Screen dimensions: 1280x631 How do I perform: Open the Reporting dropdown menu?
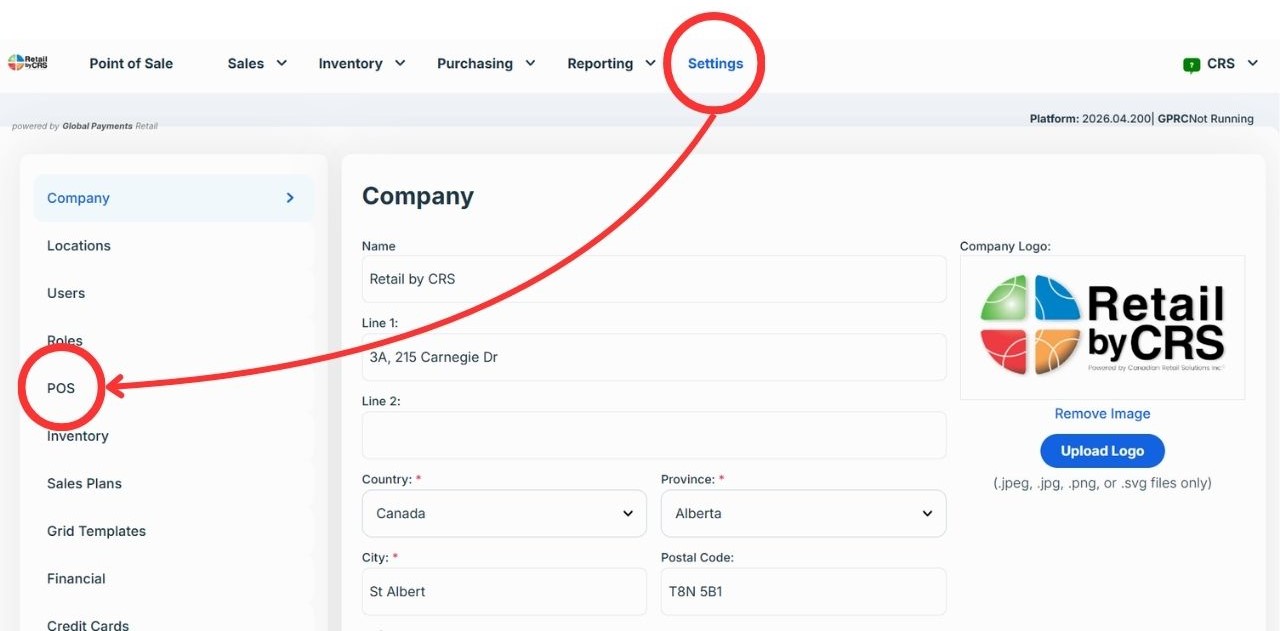coord(611,63)
